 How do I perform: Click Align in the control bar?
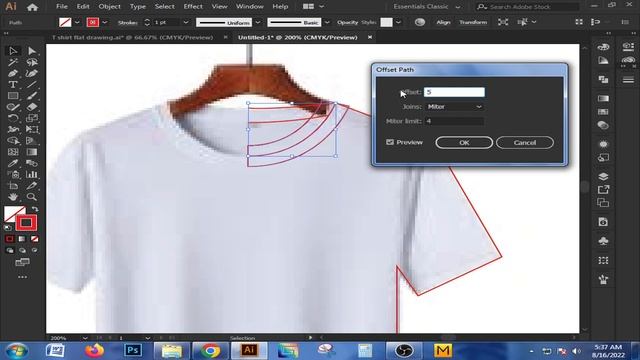[443, 22]
